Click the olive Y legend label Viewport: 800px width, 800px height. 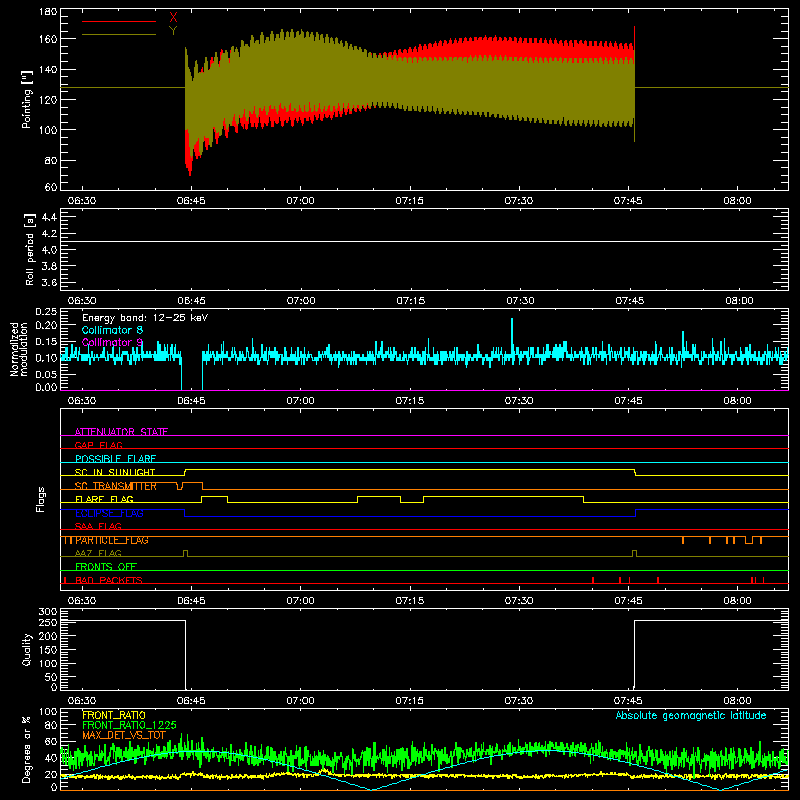[173, 31]
